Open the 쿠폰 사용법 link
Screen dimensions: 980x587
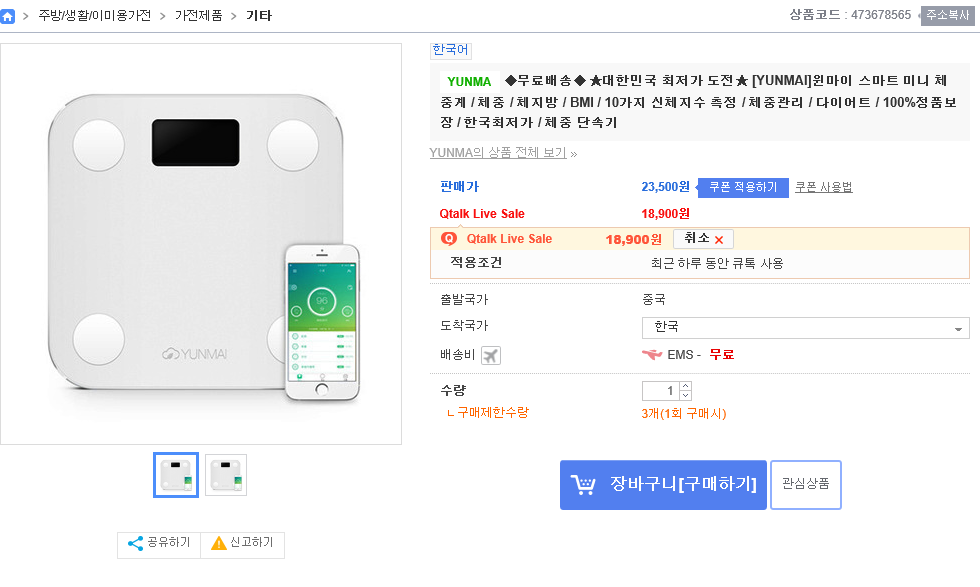823,187
